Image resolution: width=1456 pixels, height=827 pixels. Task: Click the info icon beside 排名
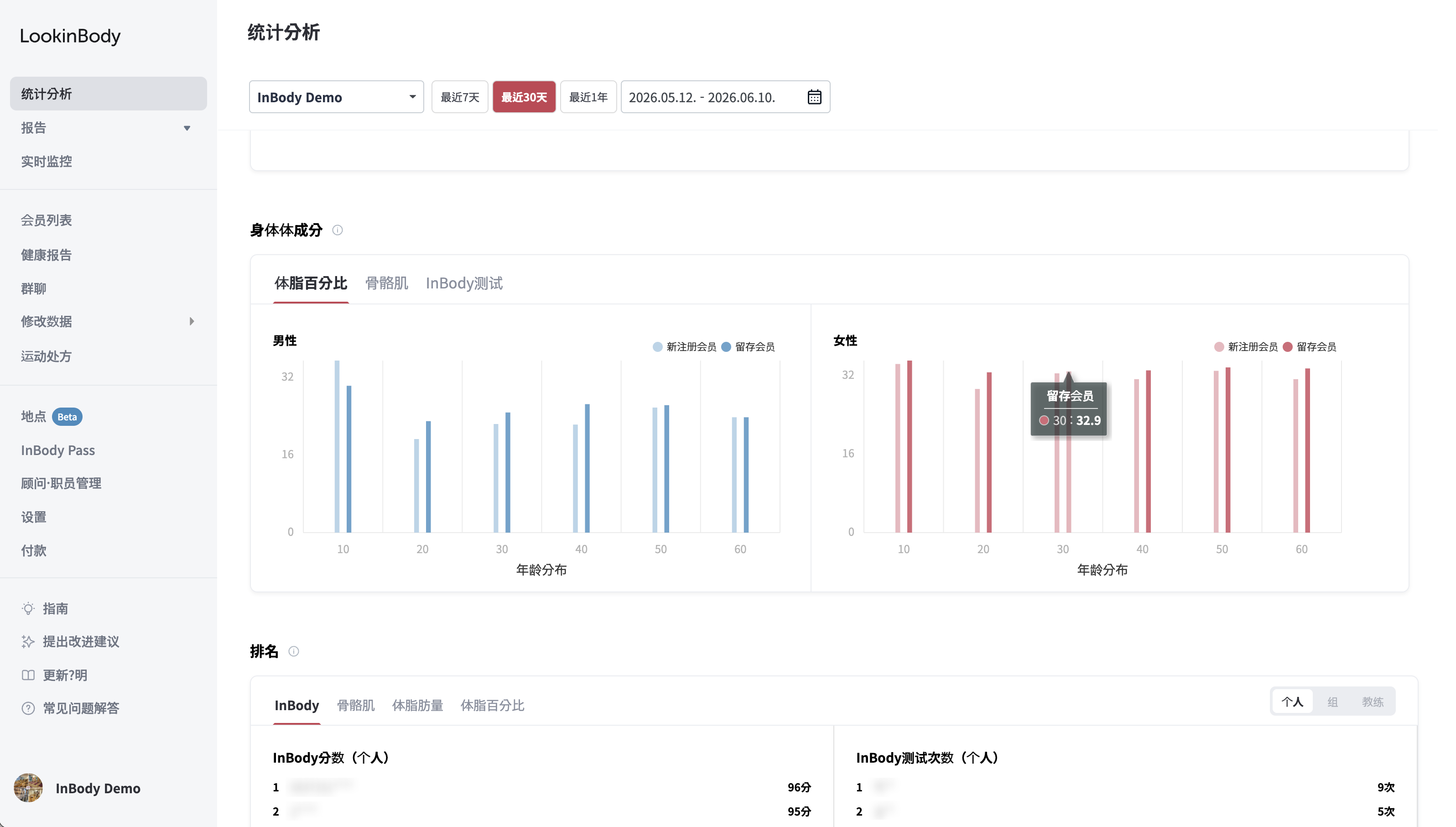[x=293, y=651]
